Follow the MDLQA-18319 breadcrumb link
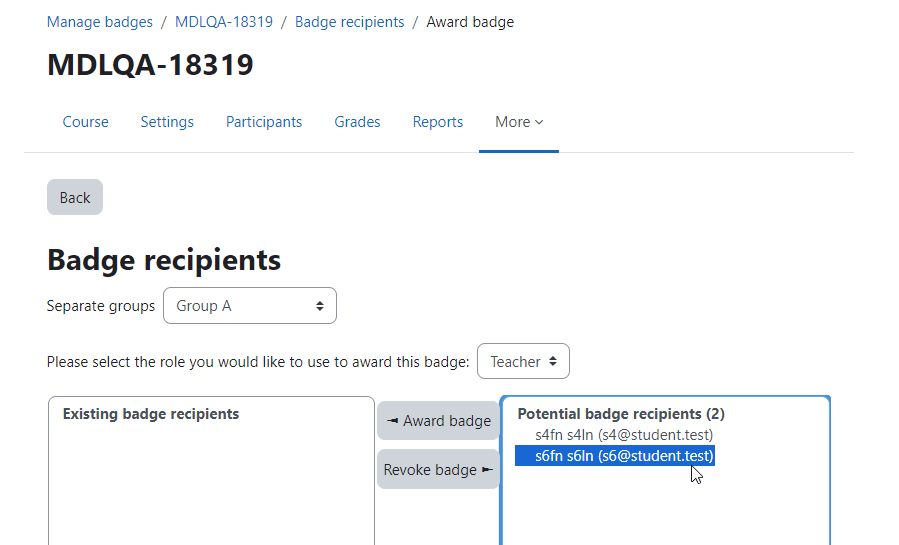The width and height of the screenshot is (899, 545). 224,22
